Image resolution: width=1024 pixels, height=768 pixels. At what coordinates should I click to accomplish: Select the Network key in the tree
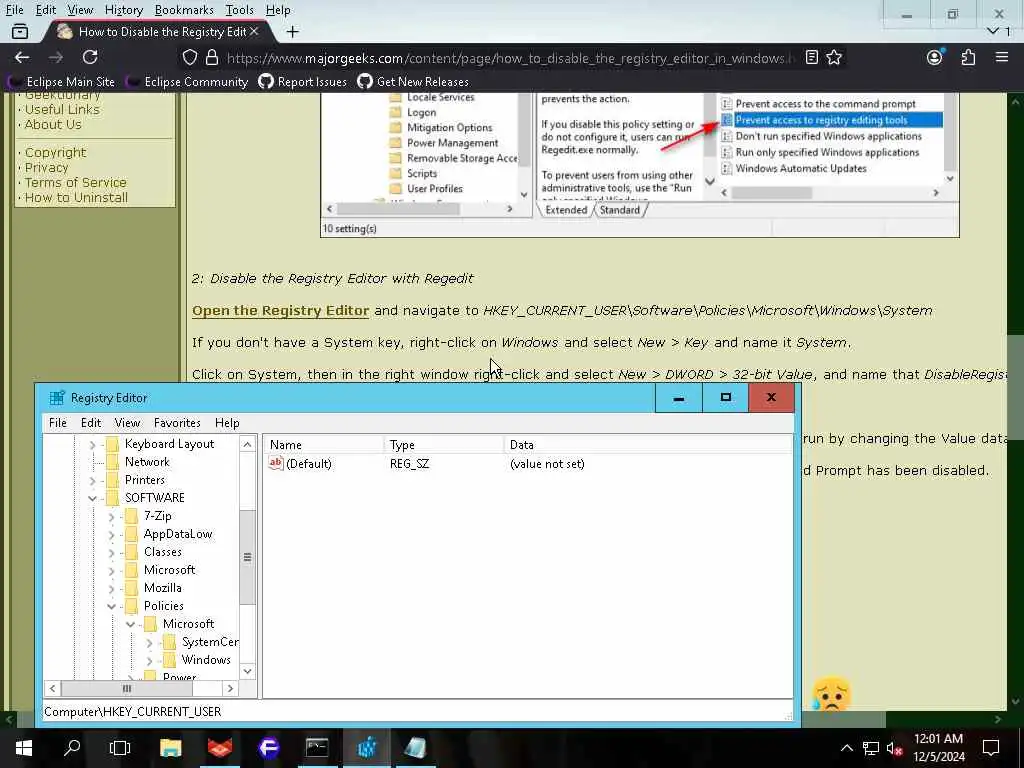[x=147, y=462]
